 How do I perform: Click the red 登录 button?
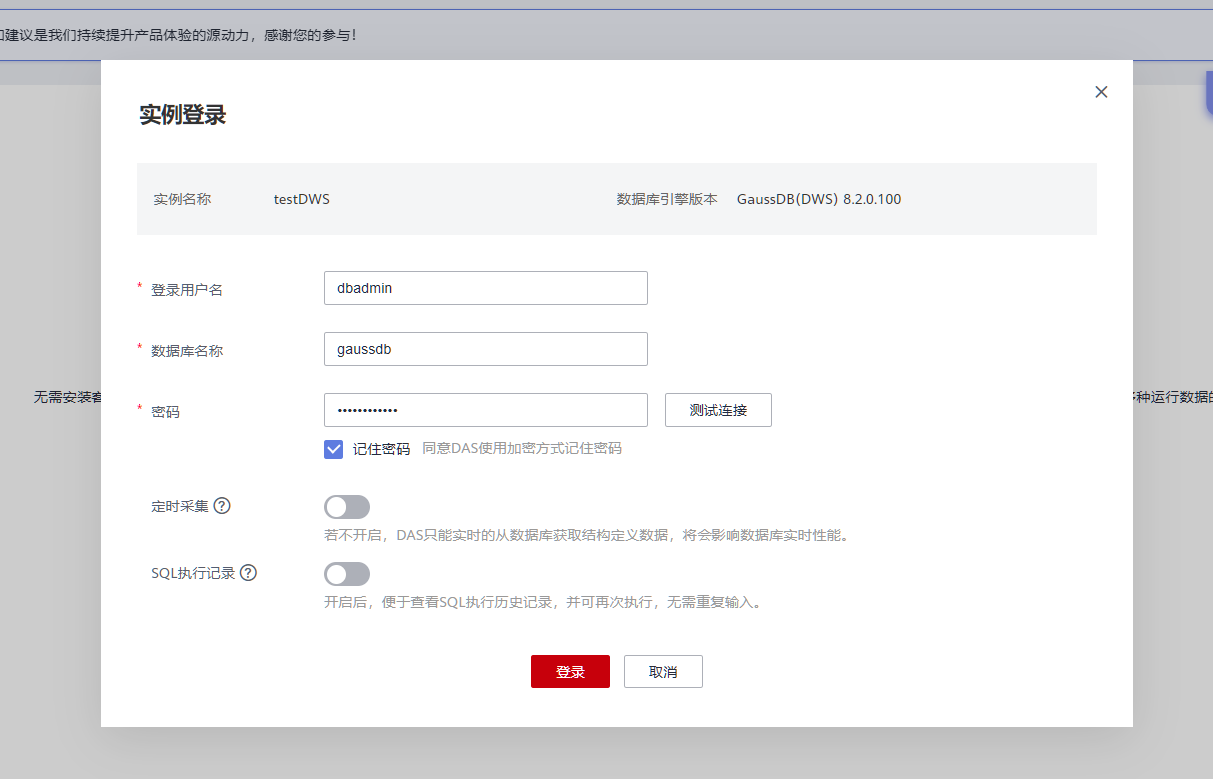click(x=570, y=672)
